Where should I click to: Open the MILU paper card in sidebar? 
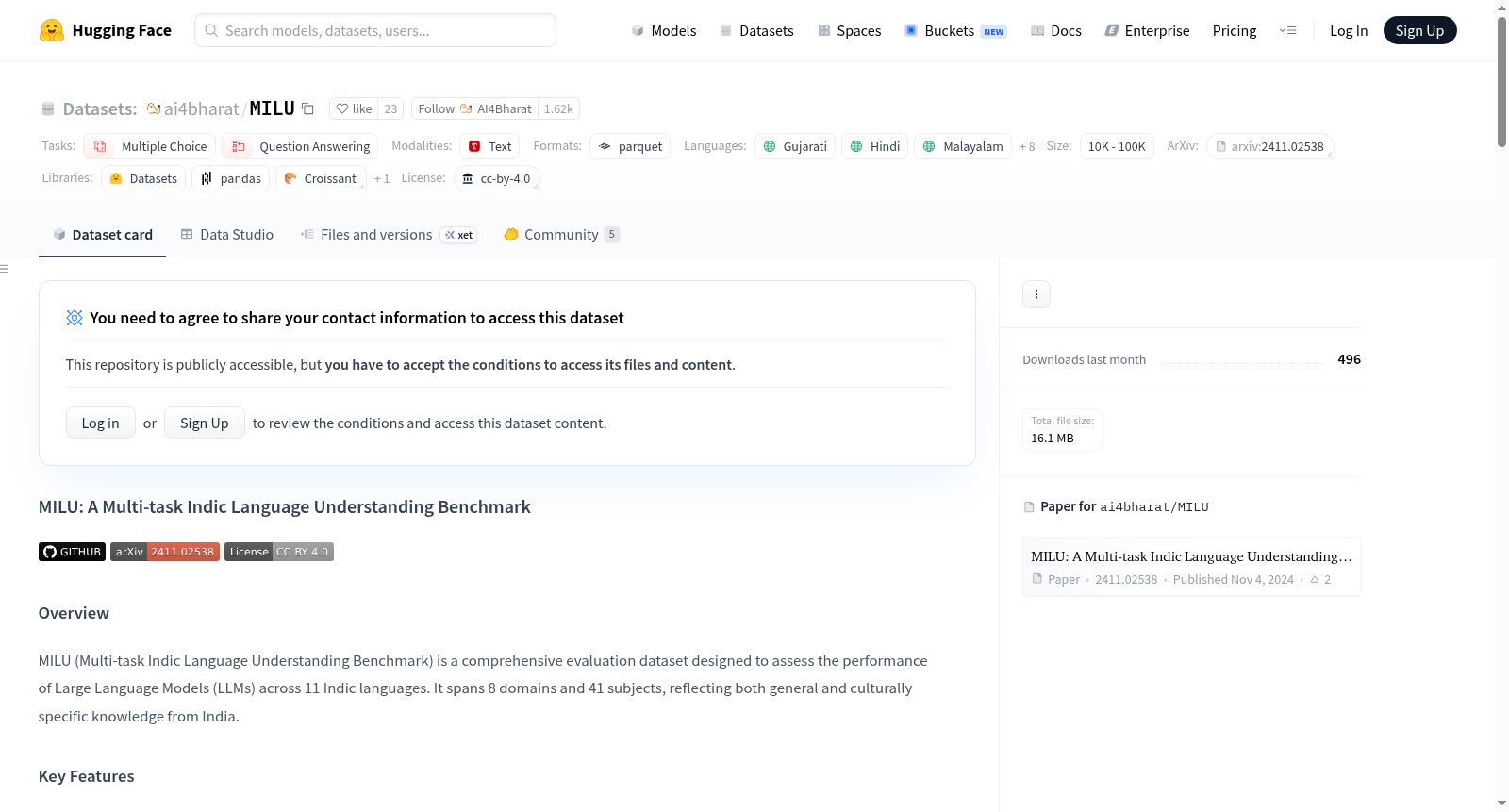[1191, 567]
